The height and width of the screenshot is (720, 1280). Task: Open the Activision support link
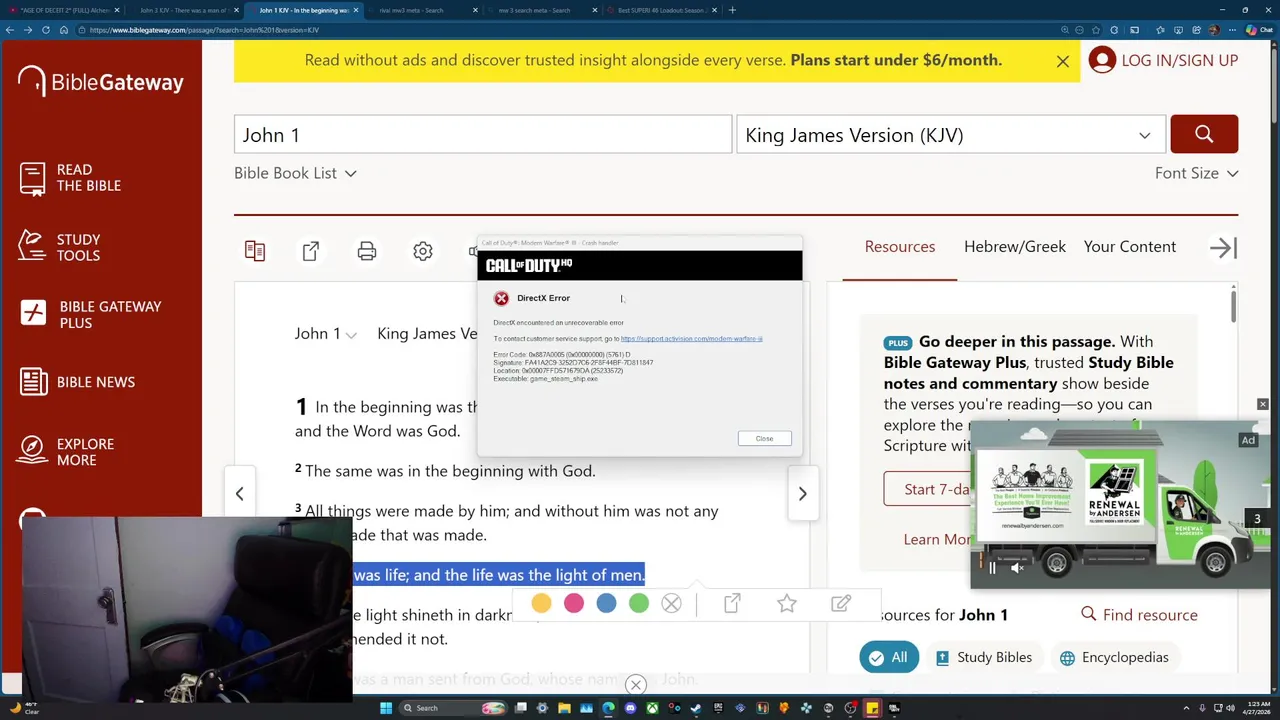pos(691,339)
